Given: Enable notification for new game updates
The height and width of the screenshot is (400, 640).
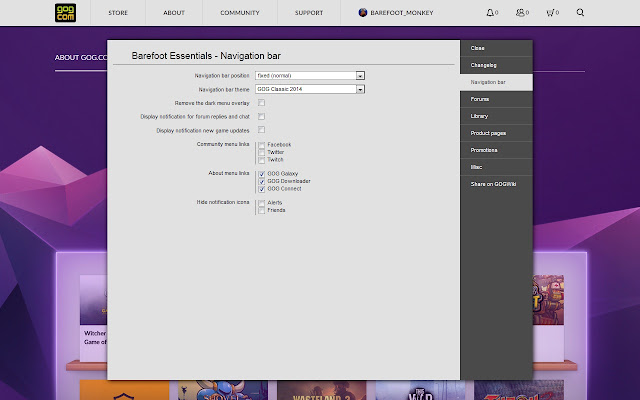Looking at the screenshot, I should (261, 130).
